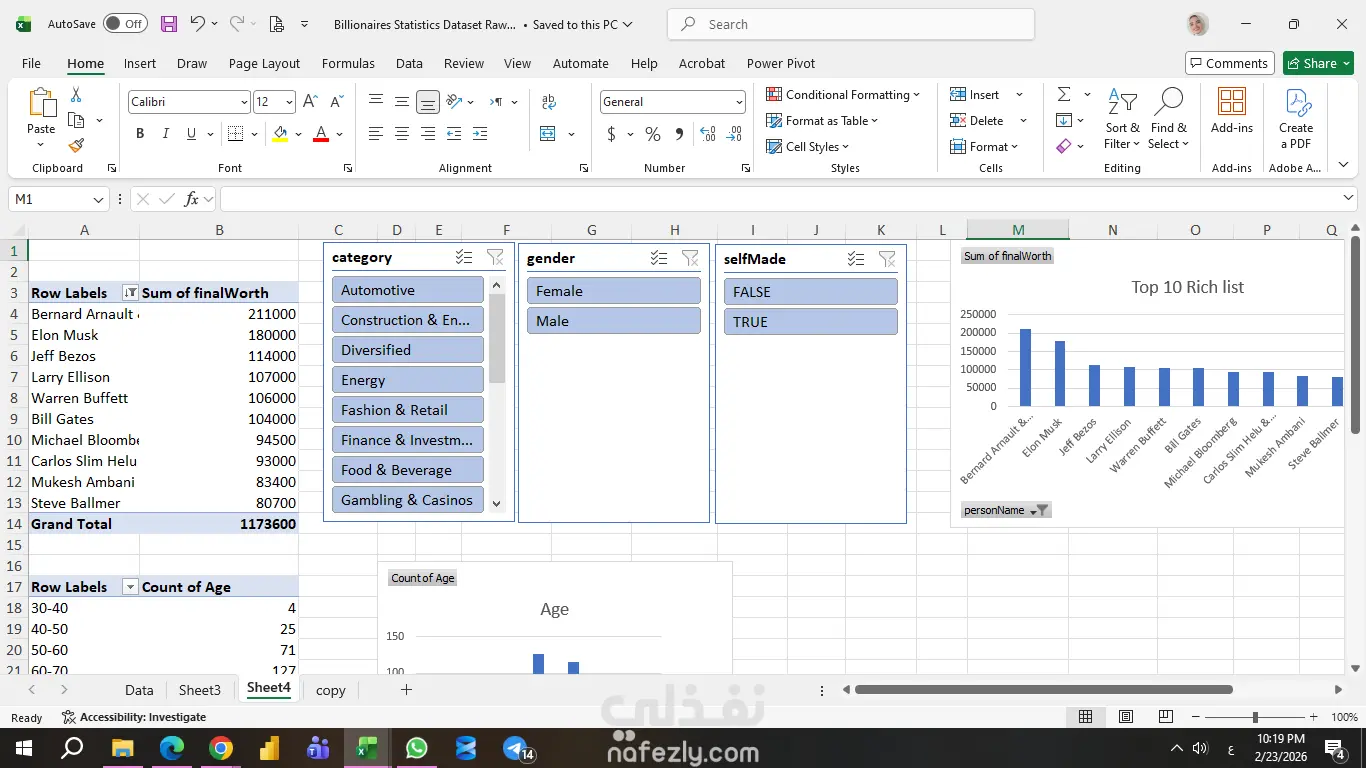Center align the cell text

(x=402, y=134)
